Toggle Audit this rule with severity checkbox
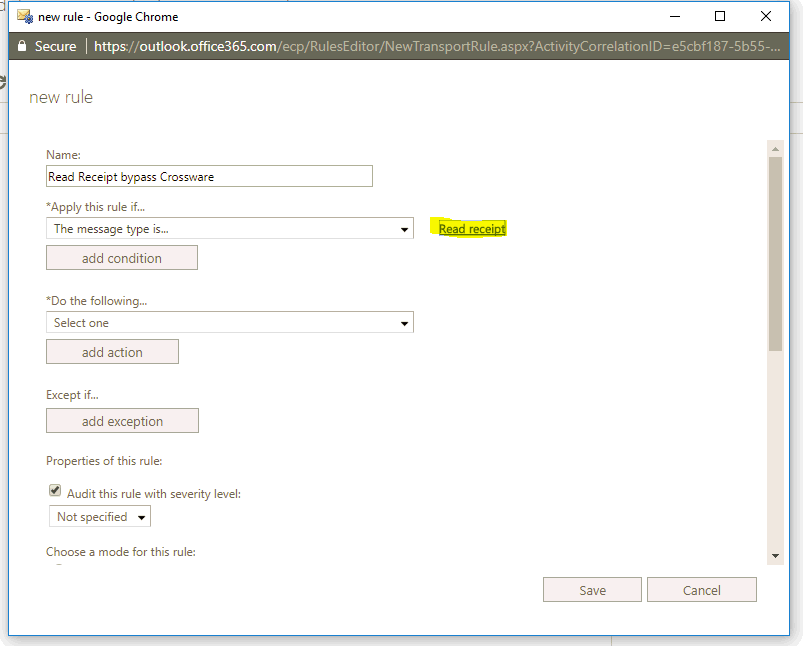 [x=55, y=490]
